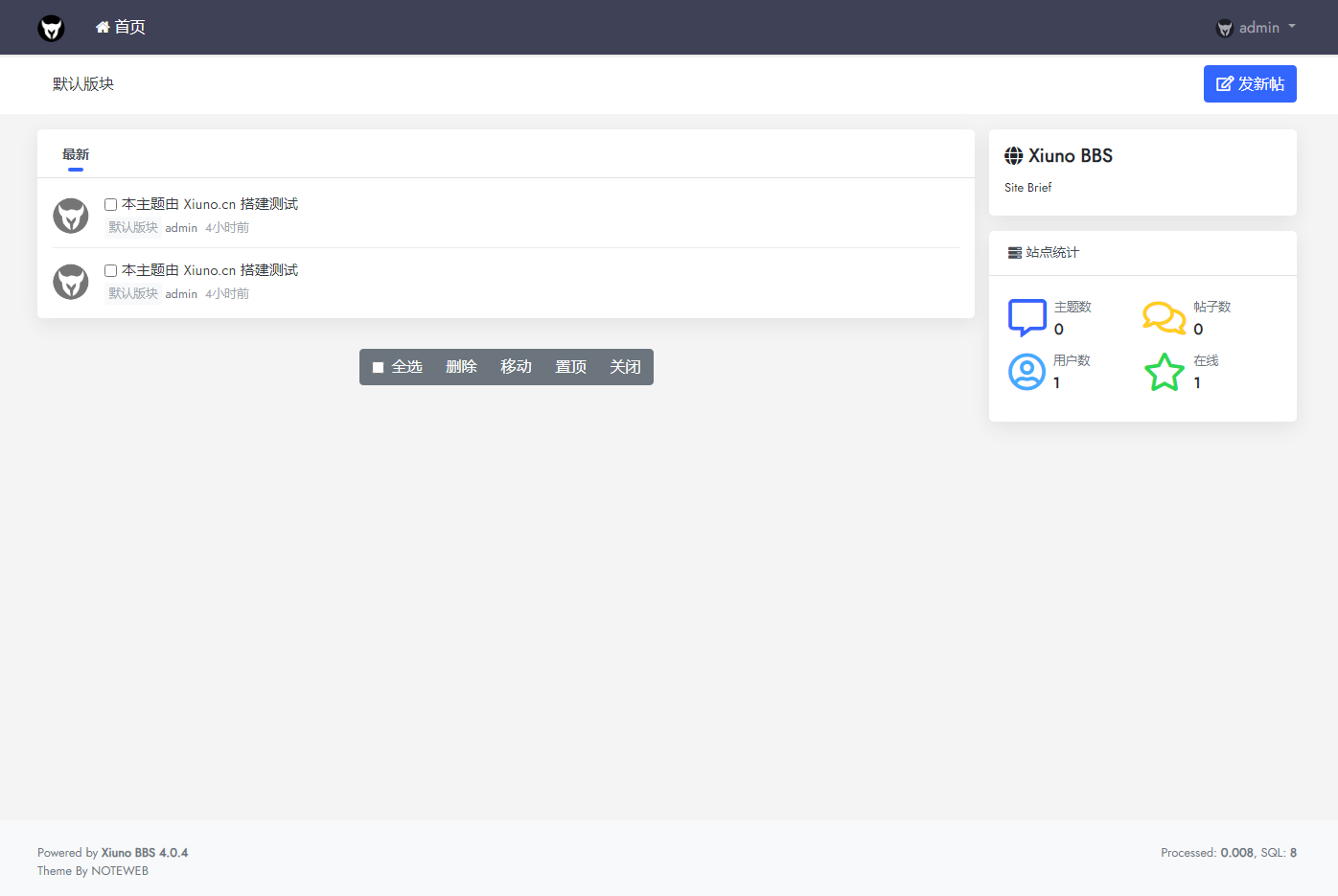Click the 关闭 close thread button
Viewport: 1338px width, 896px height.
(625, 367)
